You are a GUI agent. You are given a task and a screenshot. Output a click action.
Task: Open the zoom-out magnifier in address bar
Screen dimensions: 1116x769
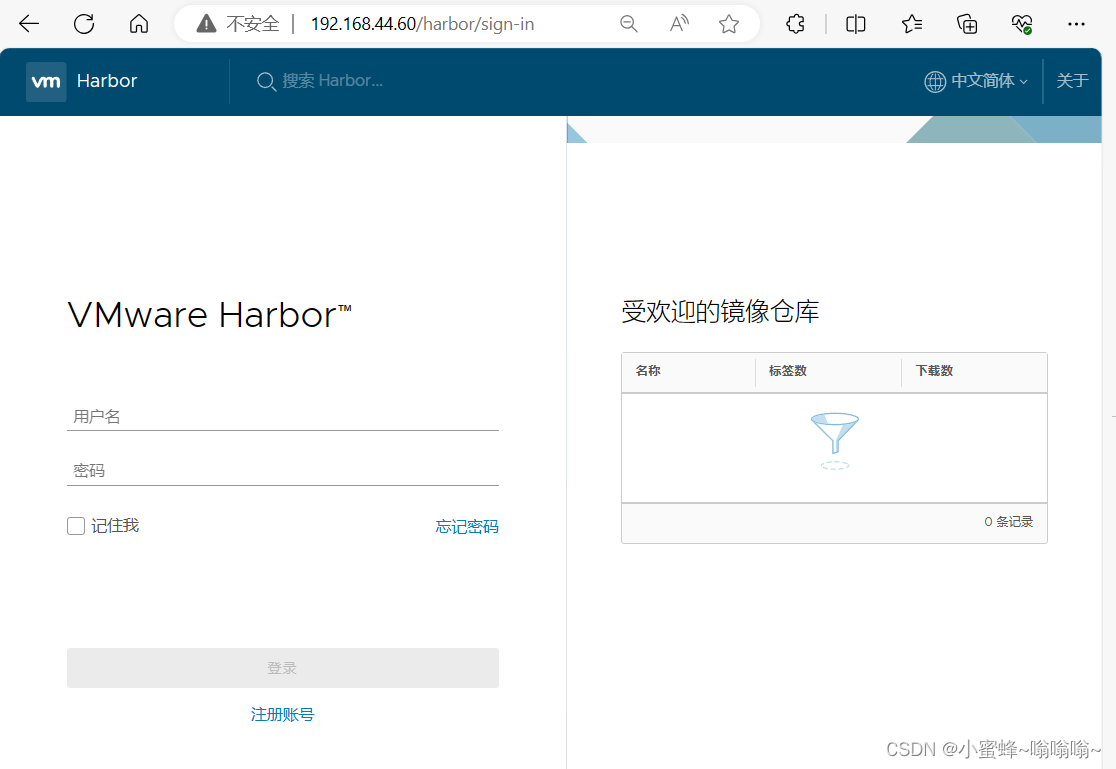click(628, 24)
